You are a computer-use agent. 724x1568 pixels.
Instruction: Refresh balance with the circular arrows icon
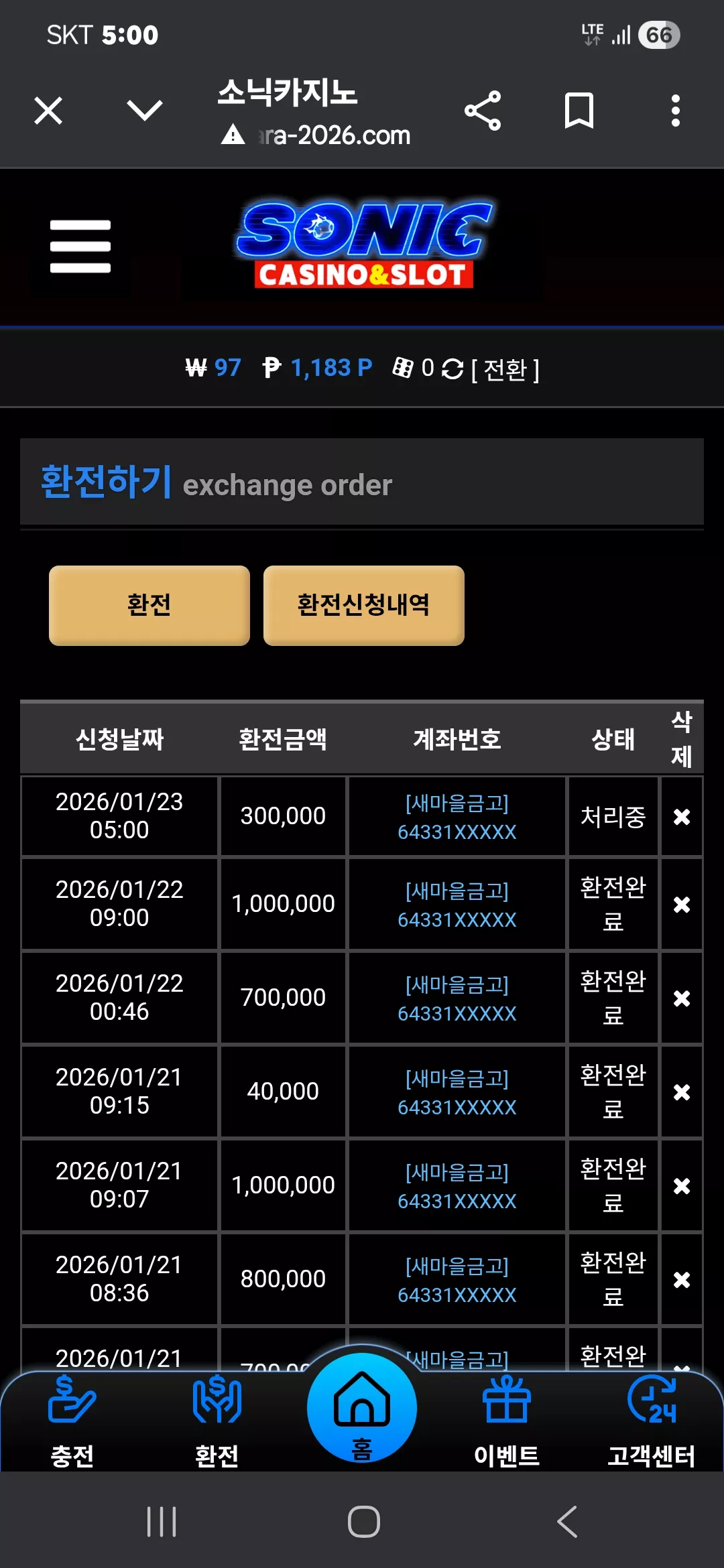tap(452, 369)
